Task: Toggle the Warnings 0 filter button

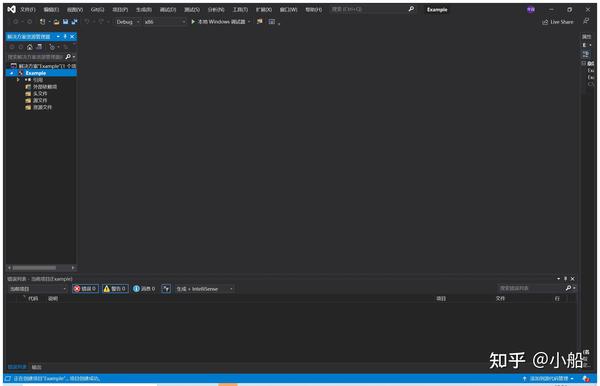Action: [x=115, y=289]
